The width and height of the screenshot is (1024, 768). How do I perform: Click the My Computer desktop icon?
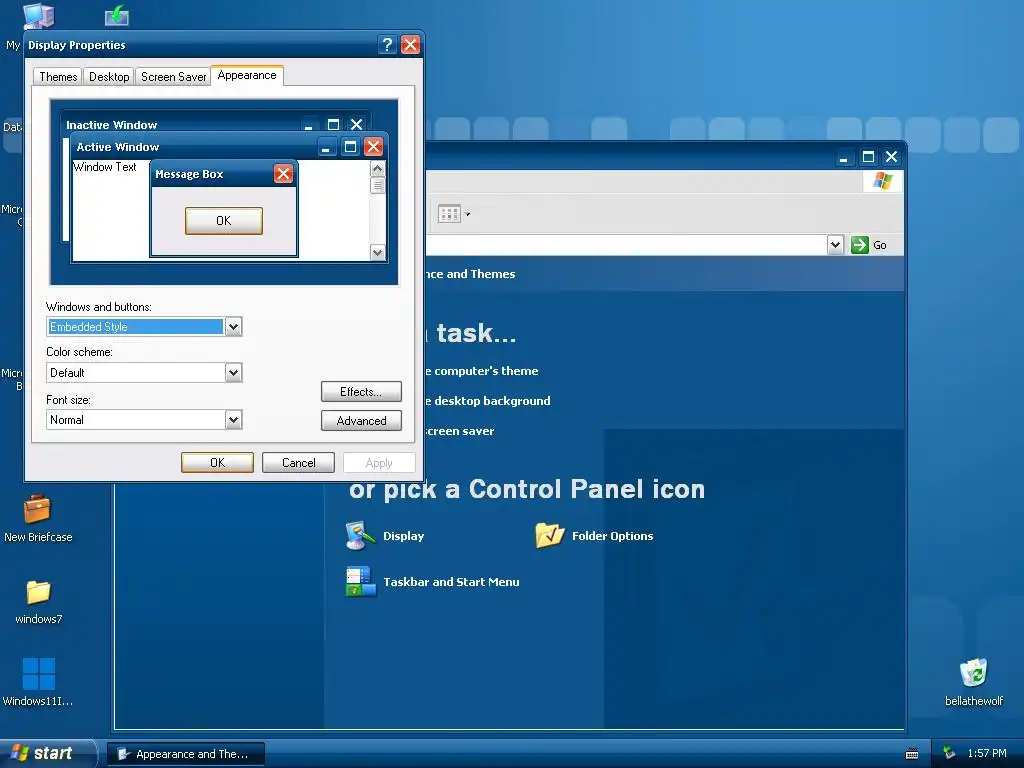pos(38,16)
